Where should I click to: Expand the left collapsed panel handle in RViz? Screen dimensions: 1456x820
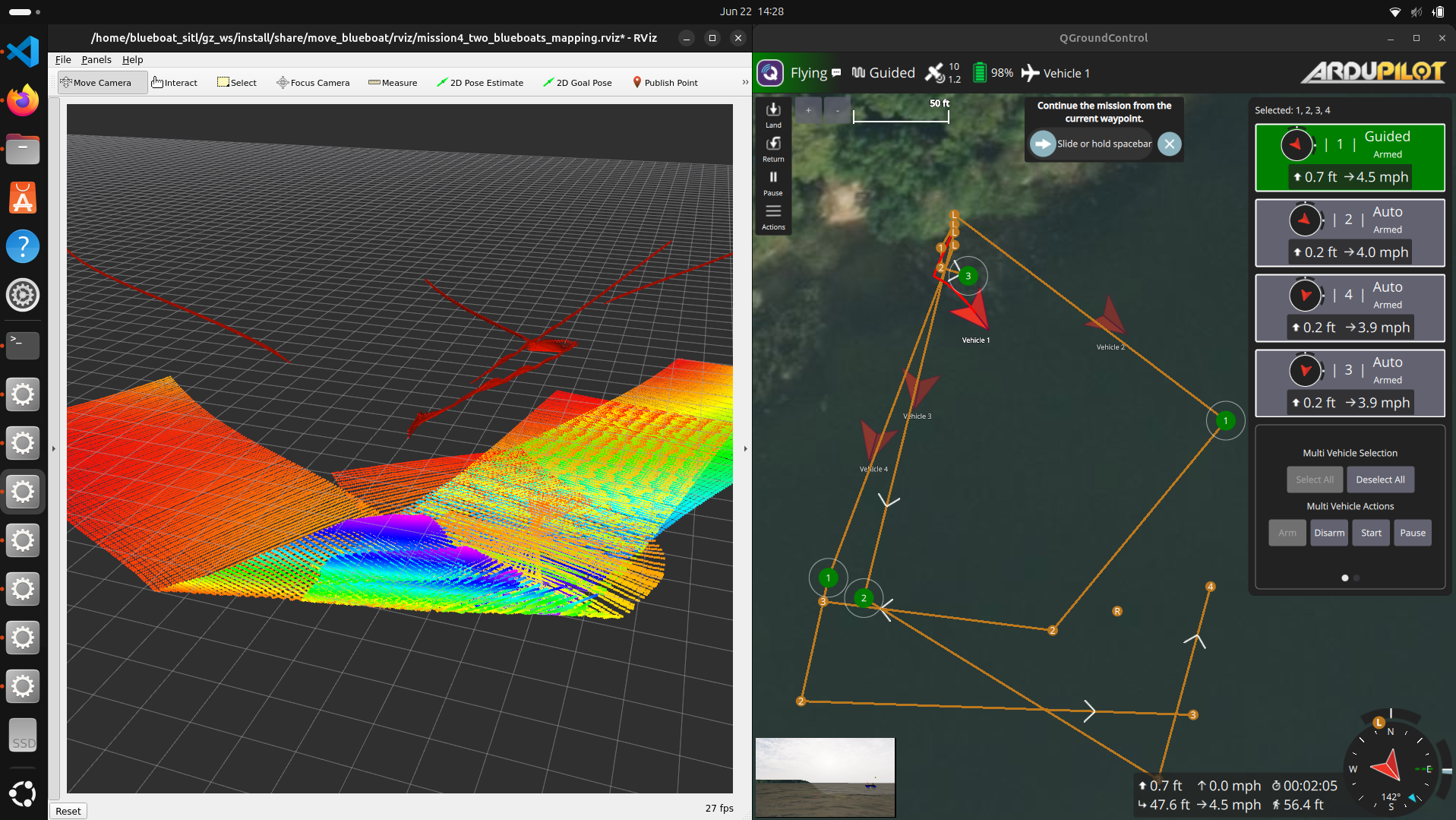click(x=54, y=448)
